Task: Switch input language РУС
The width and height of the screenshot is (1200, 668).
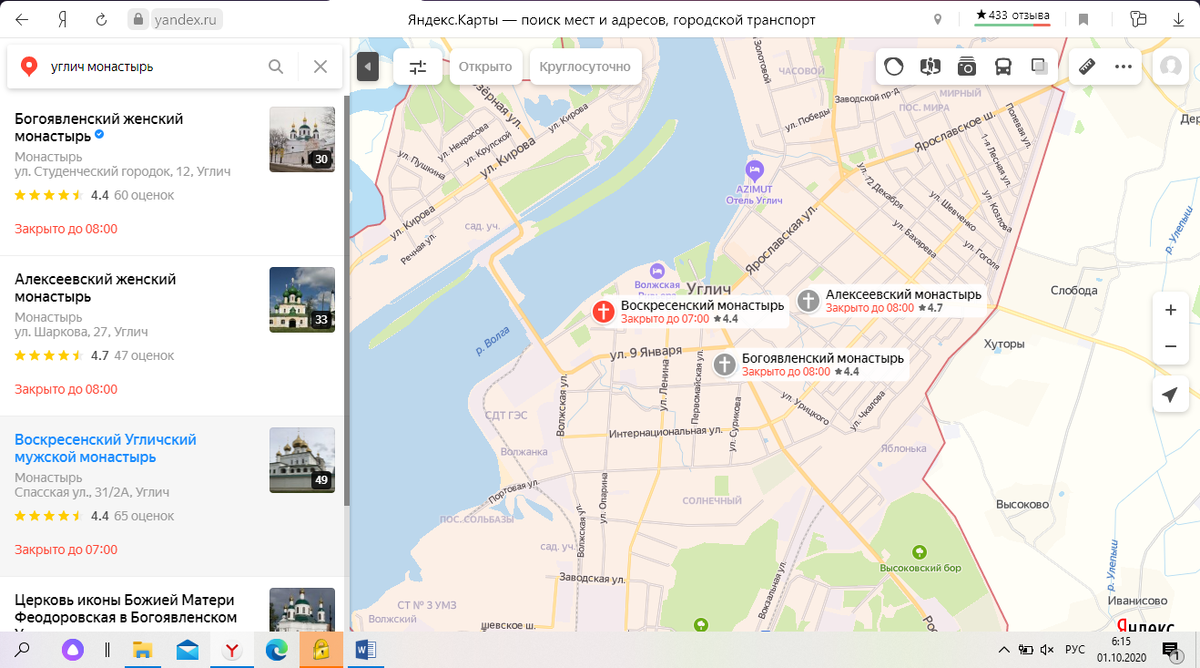Action: tap(1075, 650)
